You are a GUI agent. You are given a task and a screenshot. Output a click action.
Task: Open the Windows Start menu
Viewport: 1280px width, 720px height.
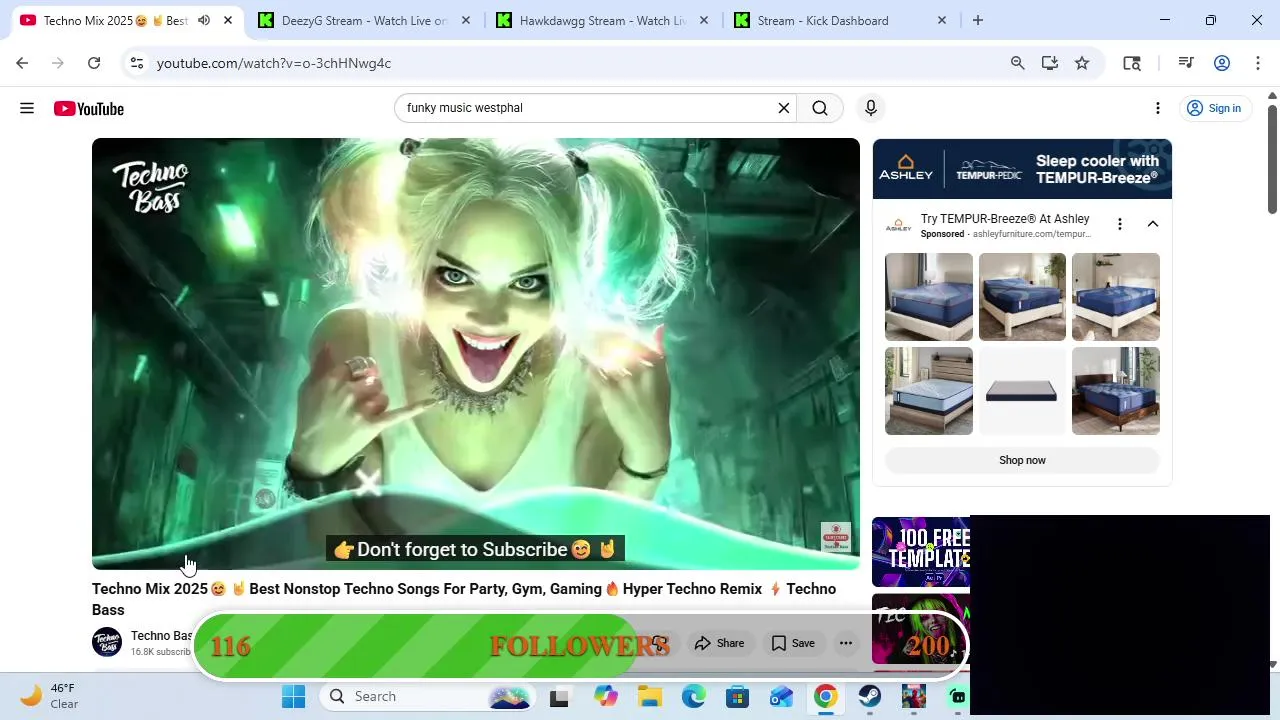(293, 696)
